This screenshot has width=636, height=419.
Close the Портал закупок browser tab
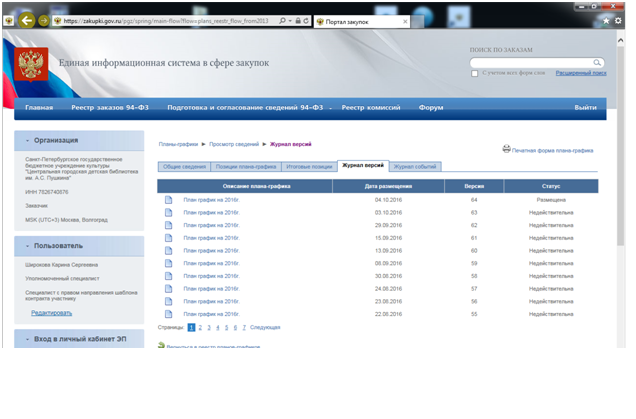pos(405,21)
